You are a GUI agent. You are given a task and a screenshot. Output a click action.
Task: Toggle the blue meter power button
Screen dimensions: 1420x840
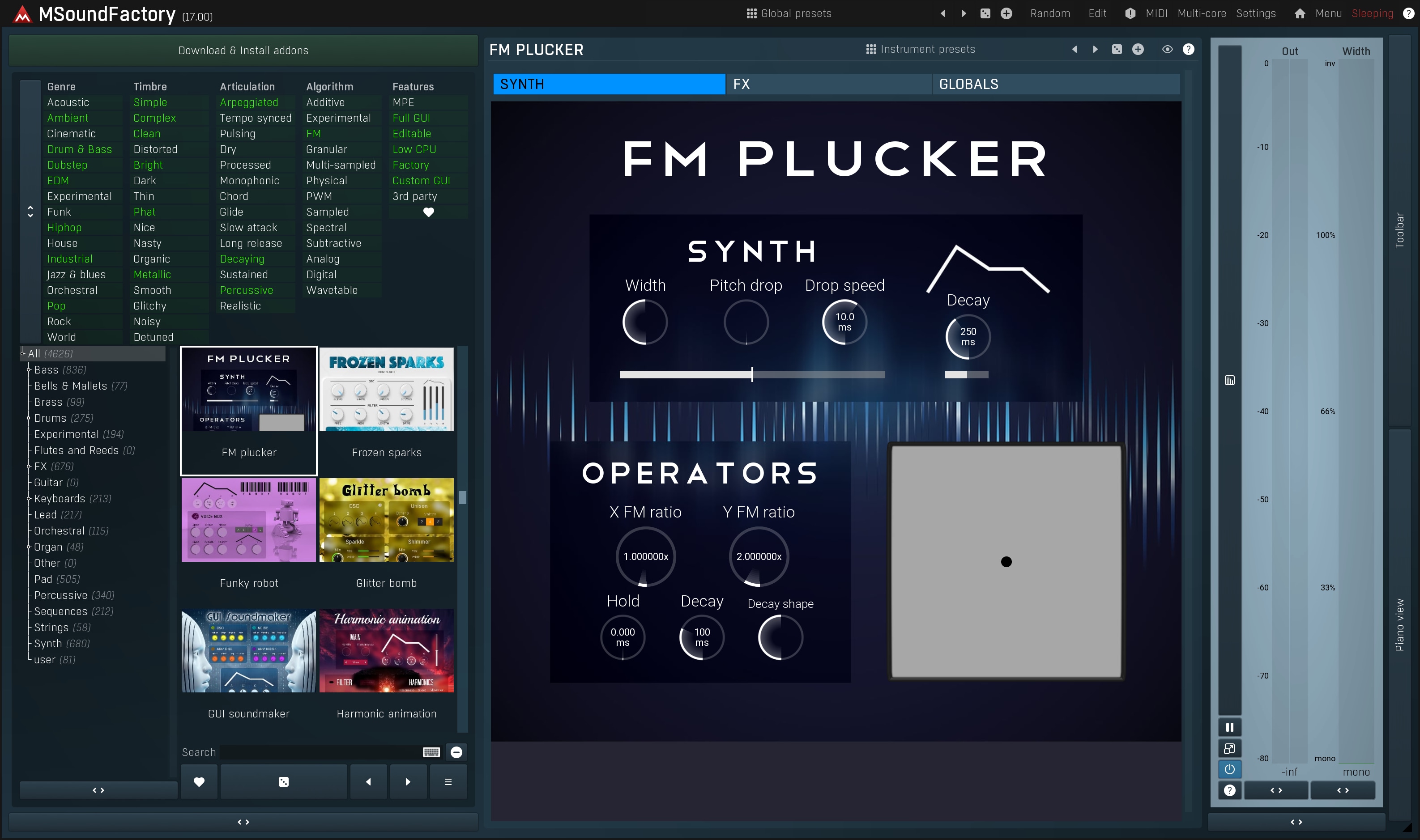click(x=1229, y=769)
